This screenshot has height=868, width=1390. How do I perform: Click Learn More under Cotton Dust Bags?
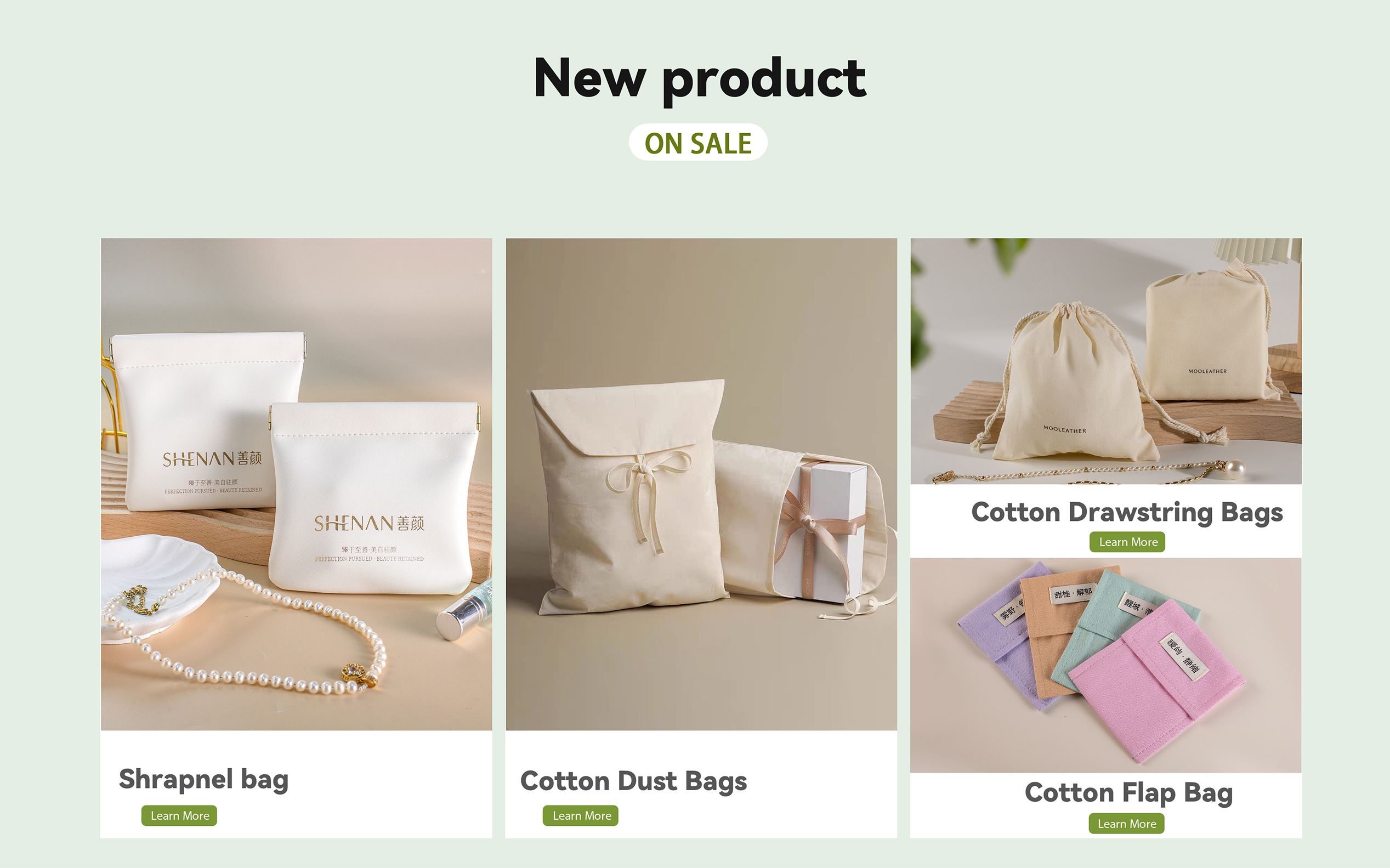click(581, 816)
